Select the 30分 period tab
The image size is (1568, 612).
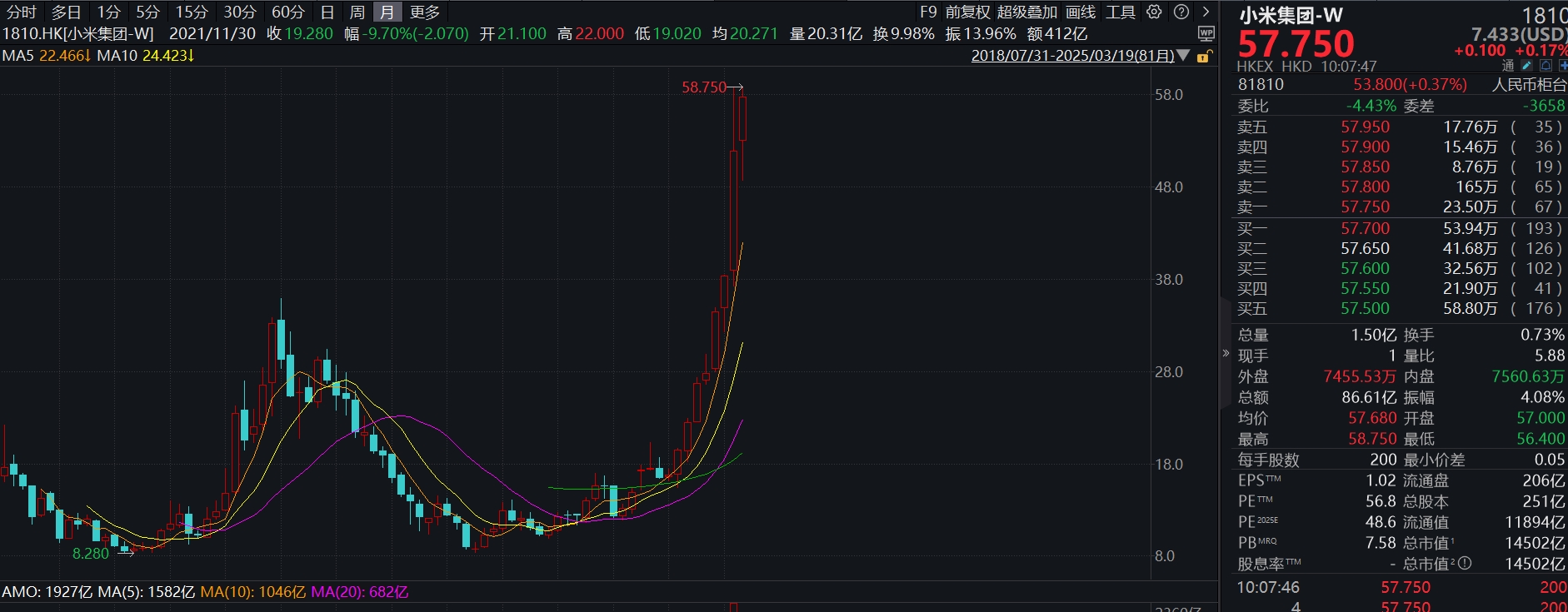tap(240, 12)
